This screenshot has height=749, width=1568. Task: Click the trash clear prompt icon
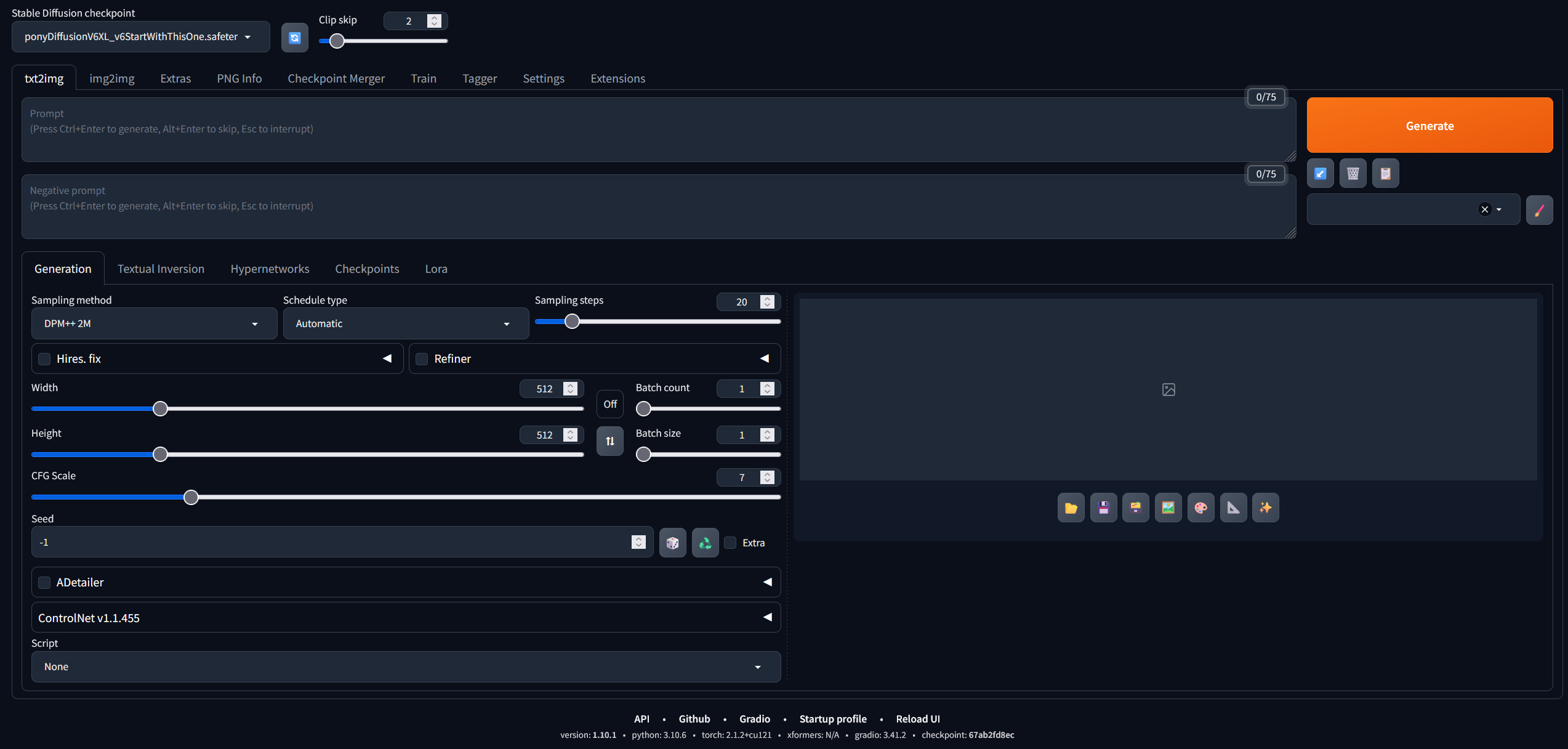tap(1353, 174)
